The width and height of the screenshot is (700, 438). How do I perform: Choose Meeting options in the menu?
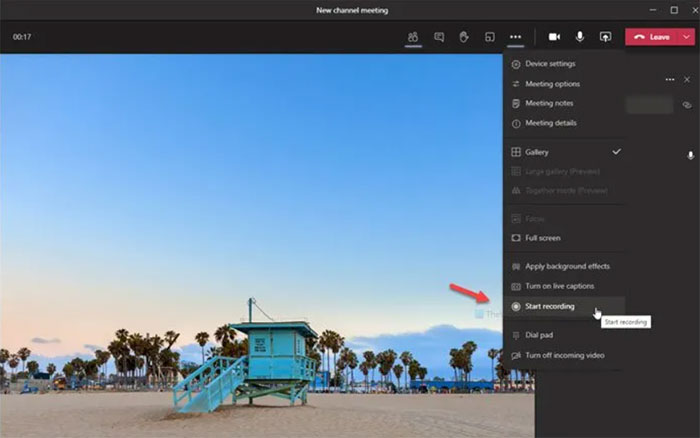click(x=552, y=84)
